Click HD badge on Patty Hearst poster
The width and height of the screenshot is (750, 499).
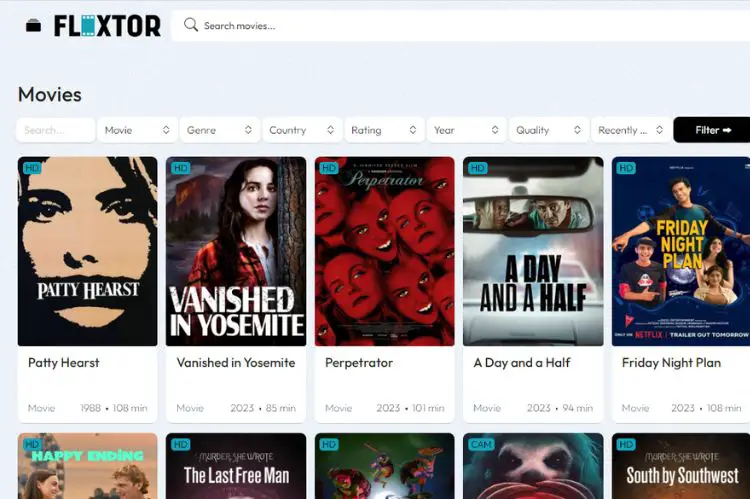pyautogui.click(x=32, y=168)
